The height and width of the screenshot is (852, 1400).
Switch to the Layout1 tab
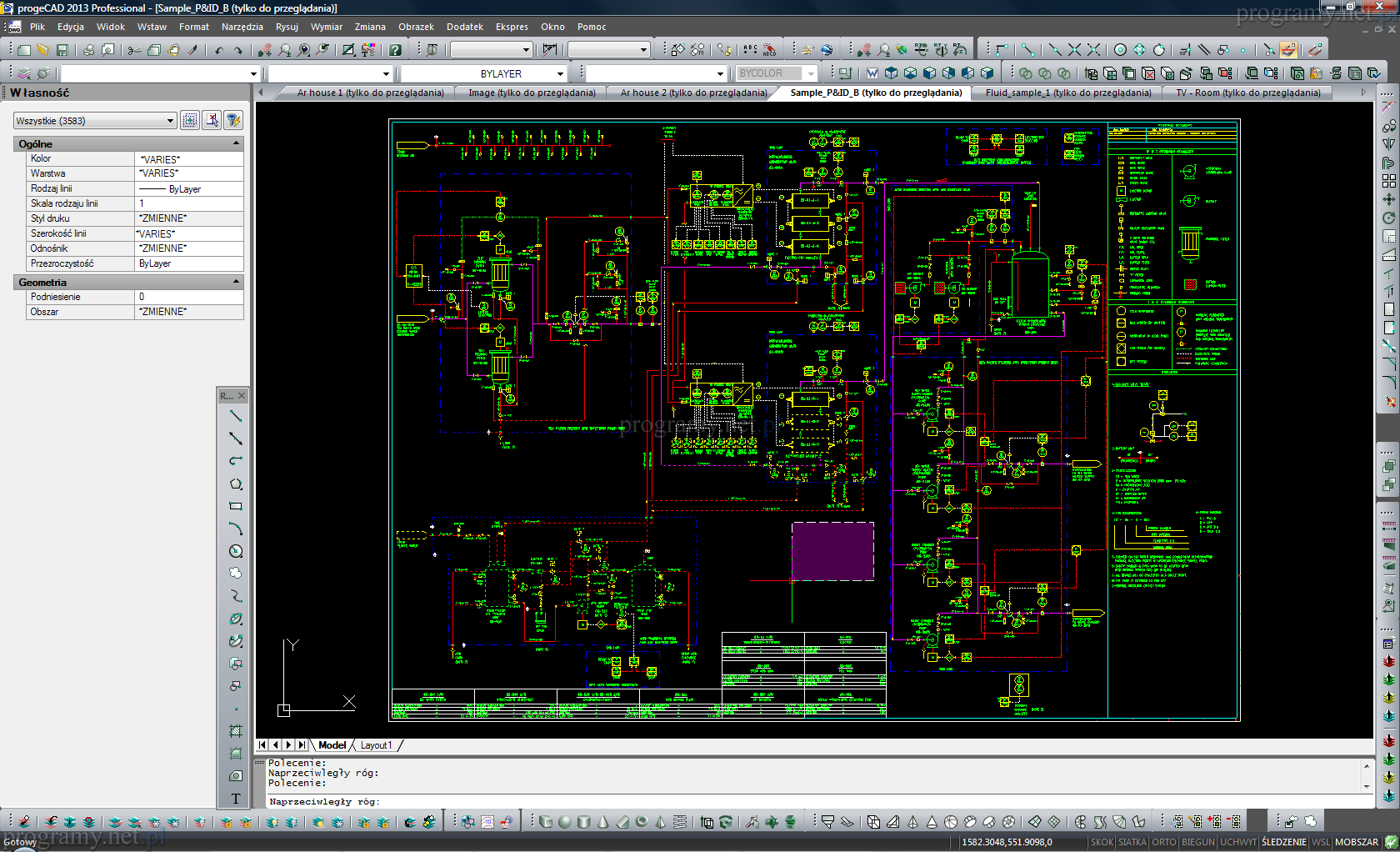coord(376,745)
